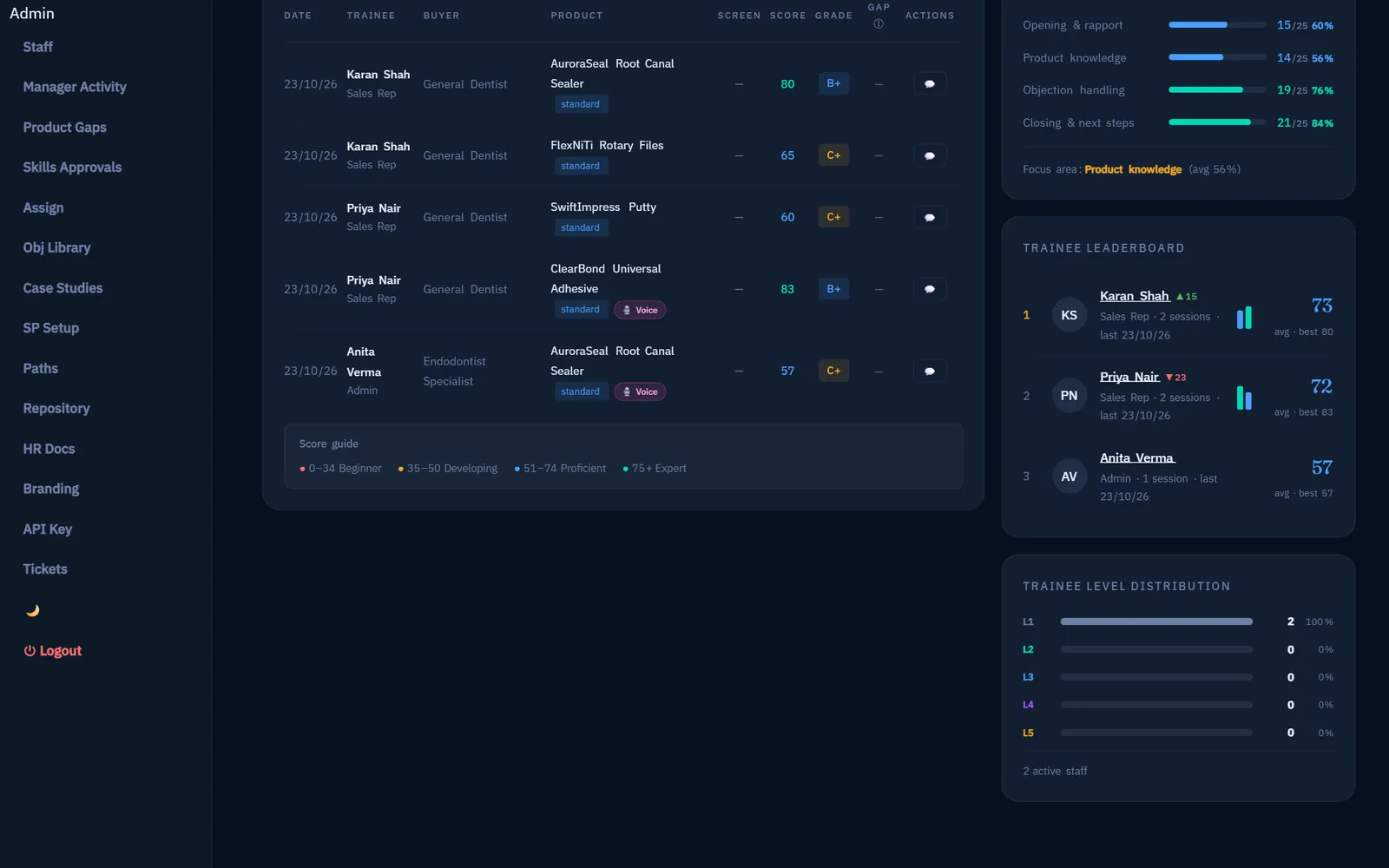Click Karan Shah's score bars mini chart
This screenshot has height=868, width=1389.
click(x=1244, y=318)
